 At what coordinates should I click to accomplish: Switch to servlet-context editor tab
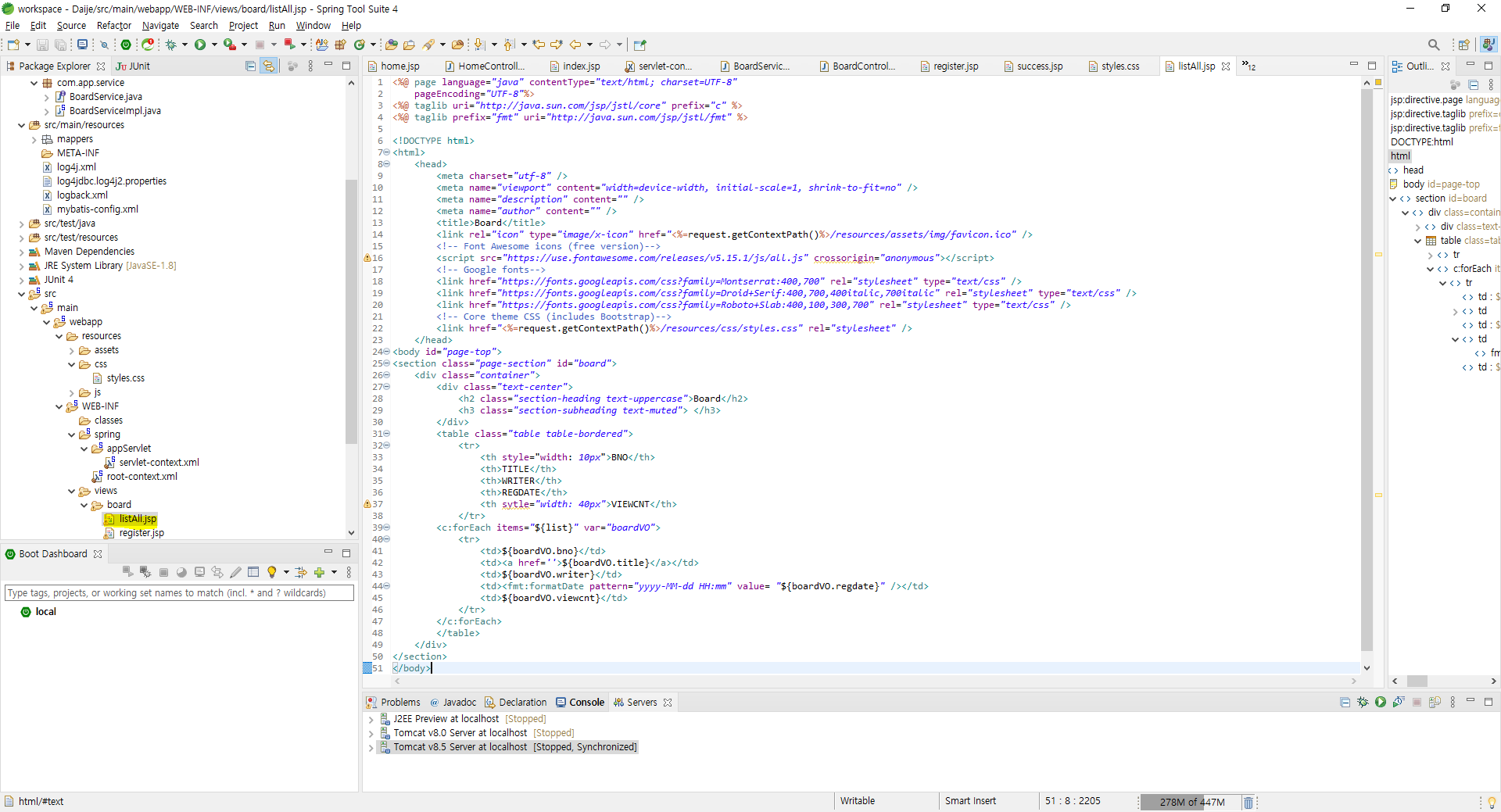(x=659, y=66)
